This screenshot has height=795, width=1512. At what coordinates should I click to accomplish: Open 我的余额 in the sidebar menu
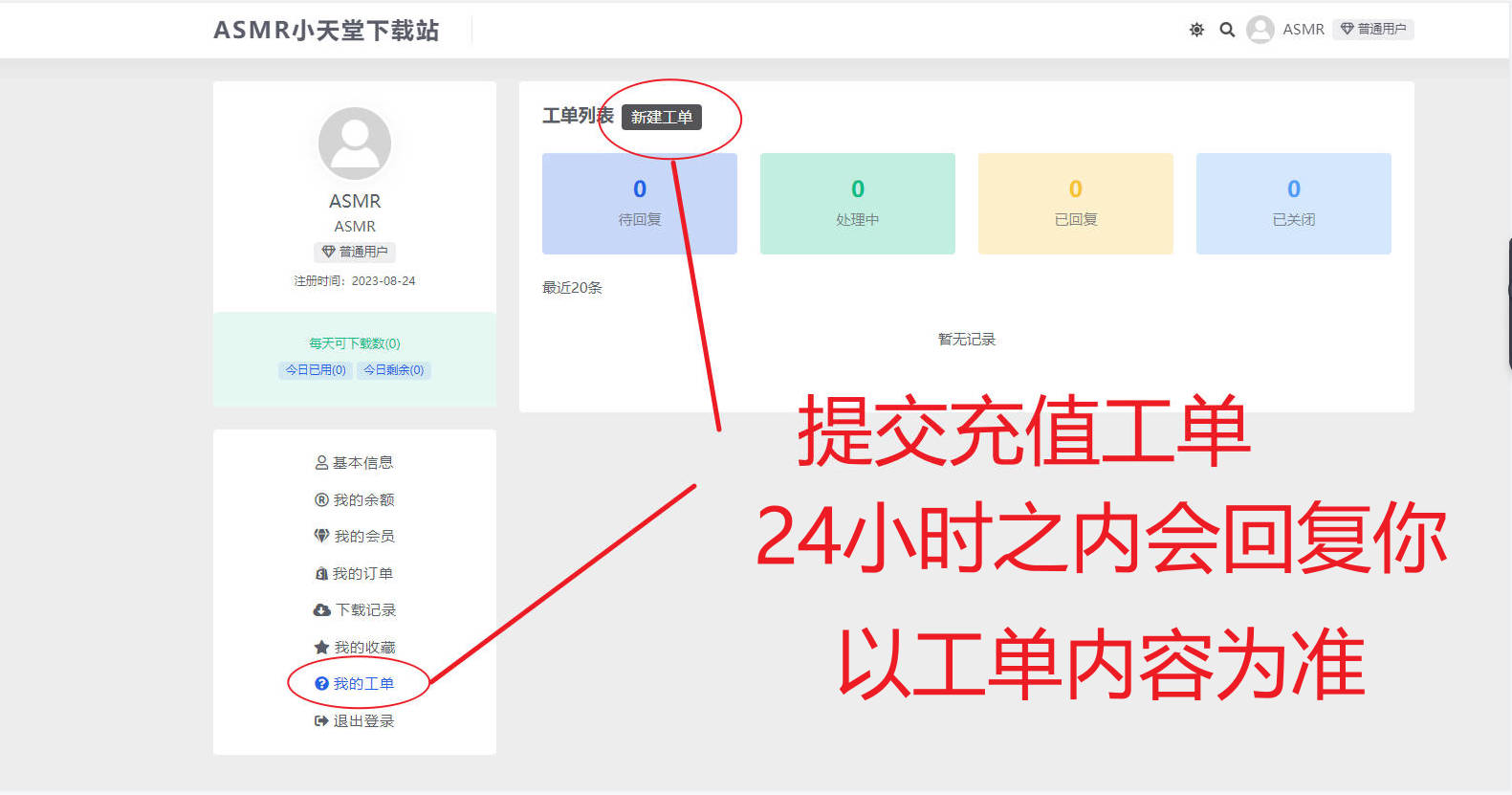pos(355,499)
